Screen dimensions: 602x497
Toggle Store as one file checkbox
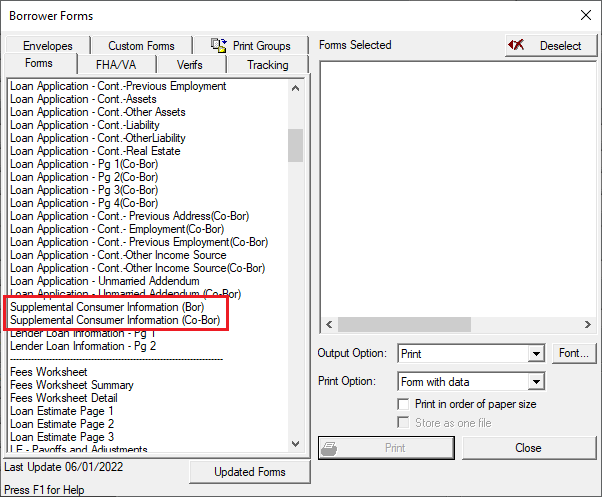tap(404, 422)
